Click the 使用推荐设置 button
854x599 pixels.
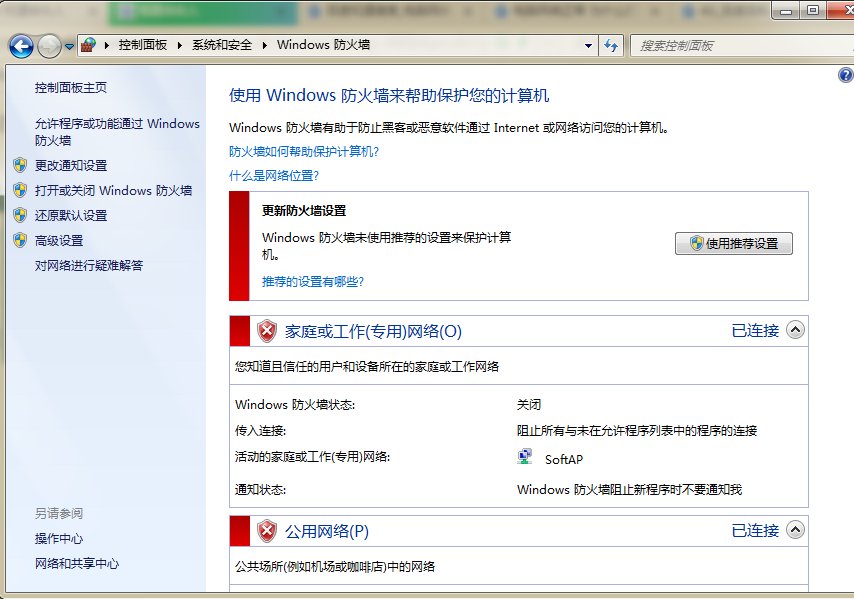pyautogui.click(x=734, y=243)
